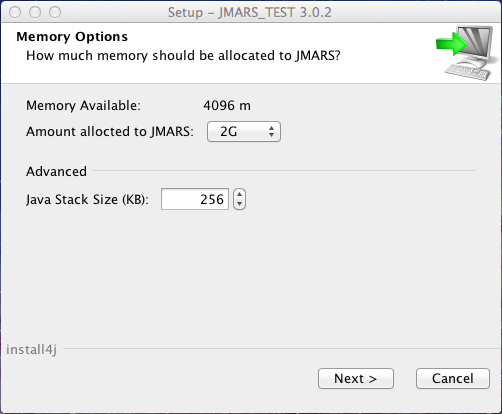Click the install4j label at the bottom
Screen dimensions: 502x414
click(31, 350)
